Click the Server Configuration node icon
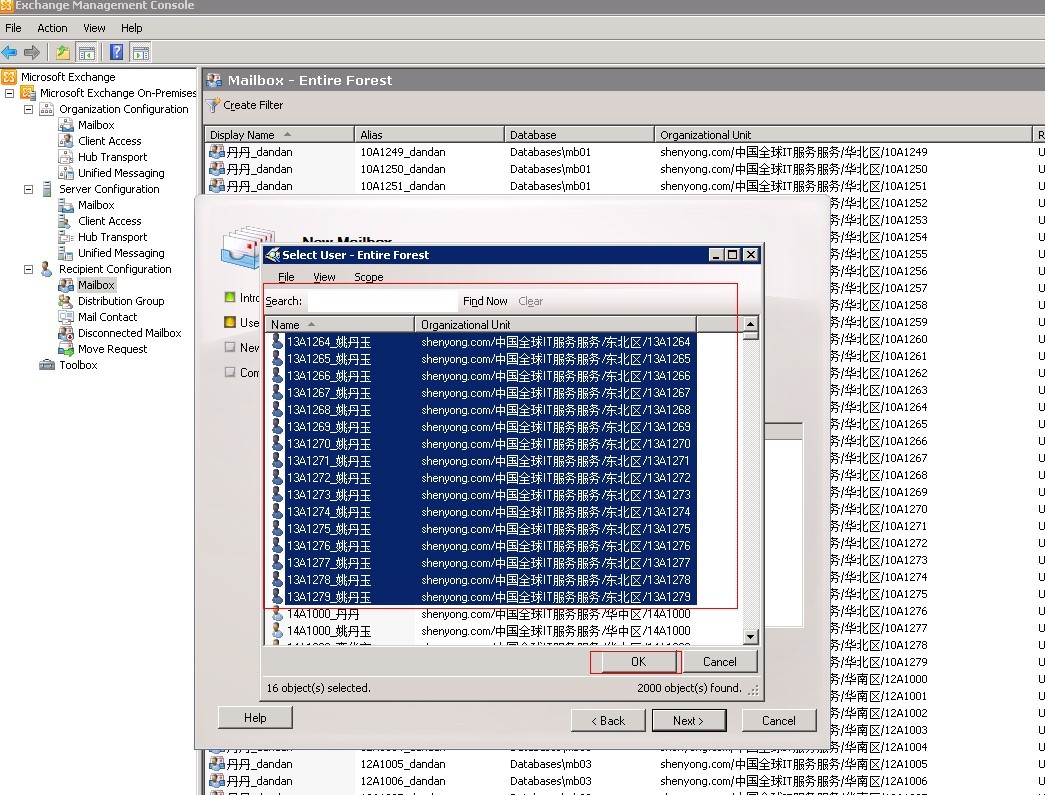Screen dimensions: 1045x795 click(x=47, y=189)
